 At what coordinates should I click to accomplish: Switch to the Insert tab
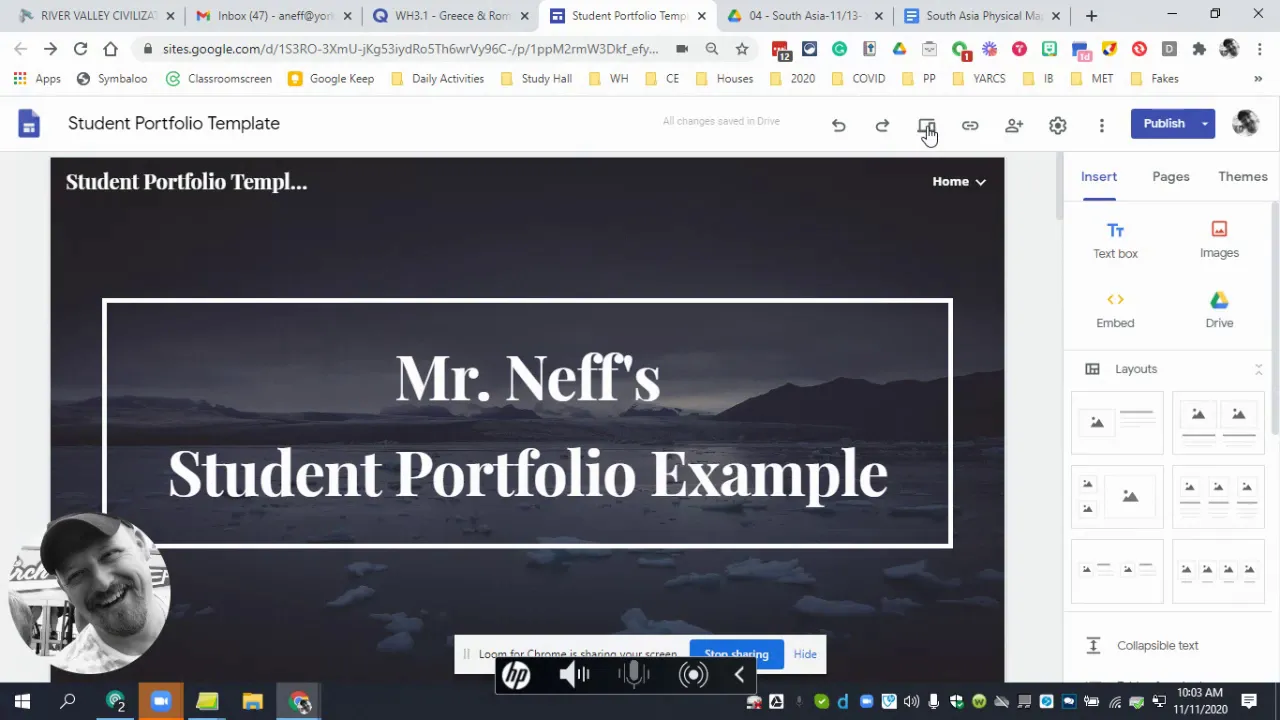click(x=1098, y=176)
